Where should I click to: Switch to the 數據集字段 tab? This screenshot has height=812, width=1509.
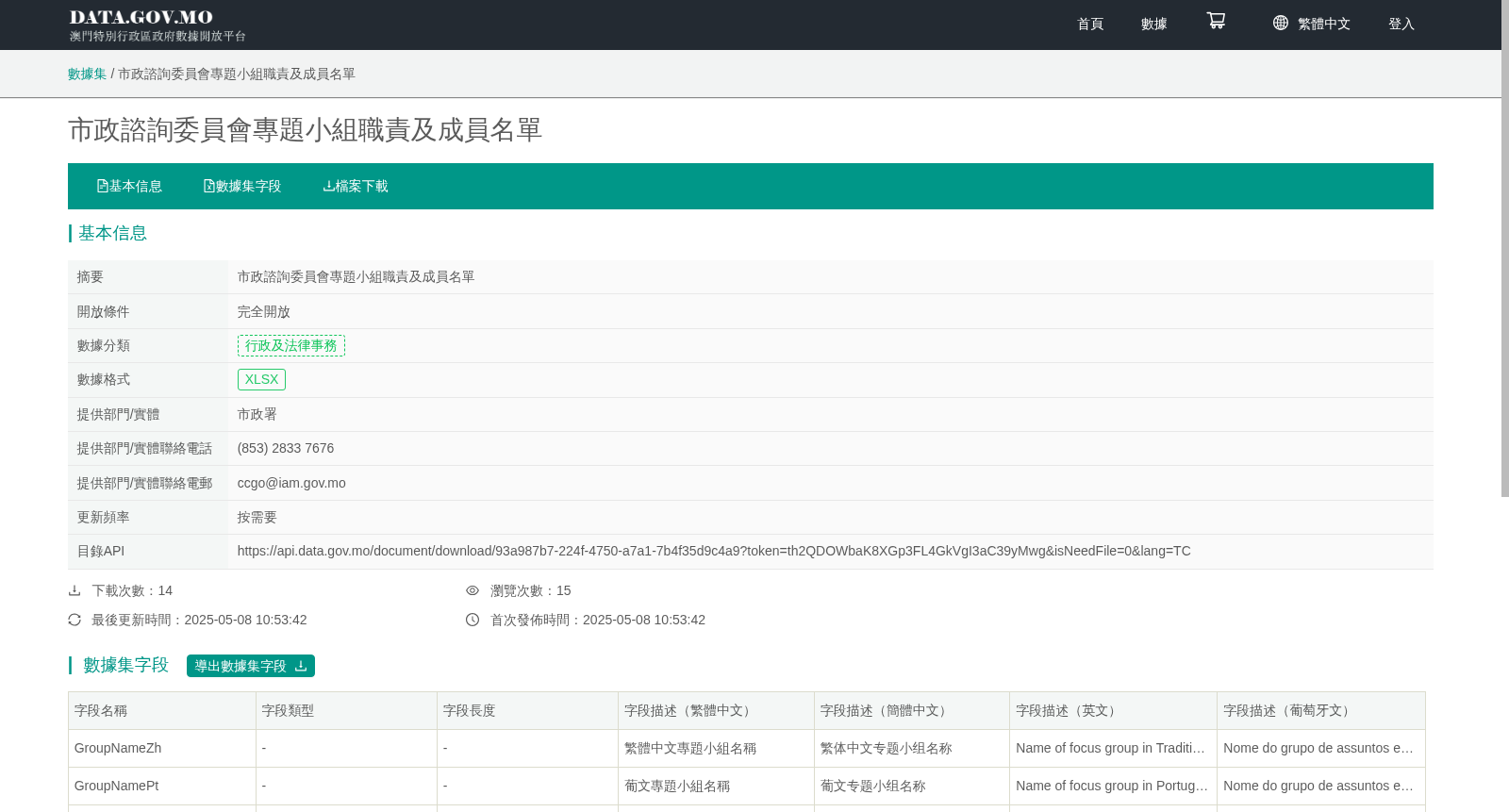[x=242, y=186]
